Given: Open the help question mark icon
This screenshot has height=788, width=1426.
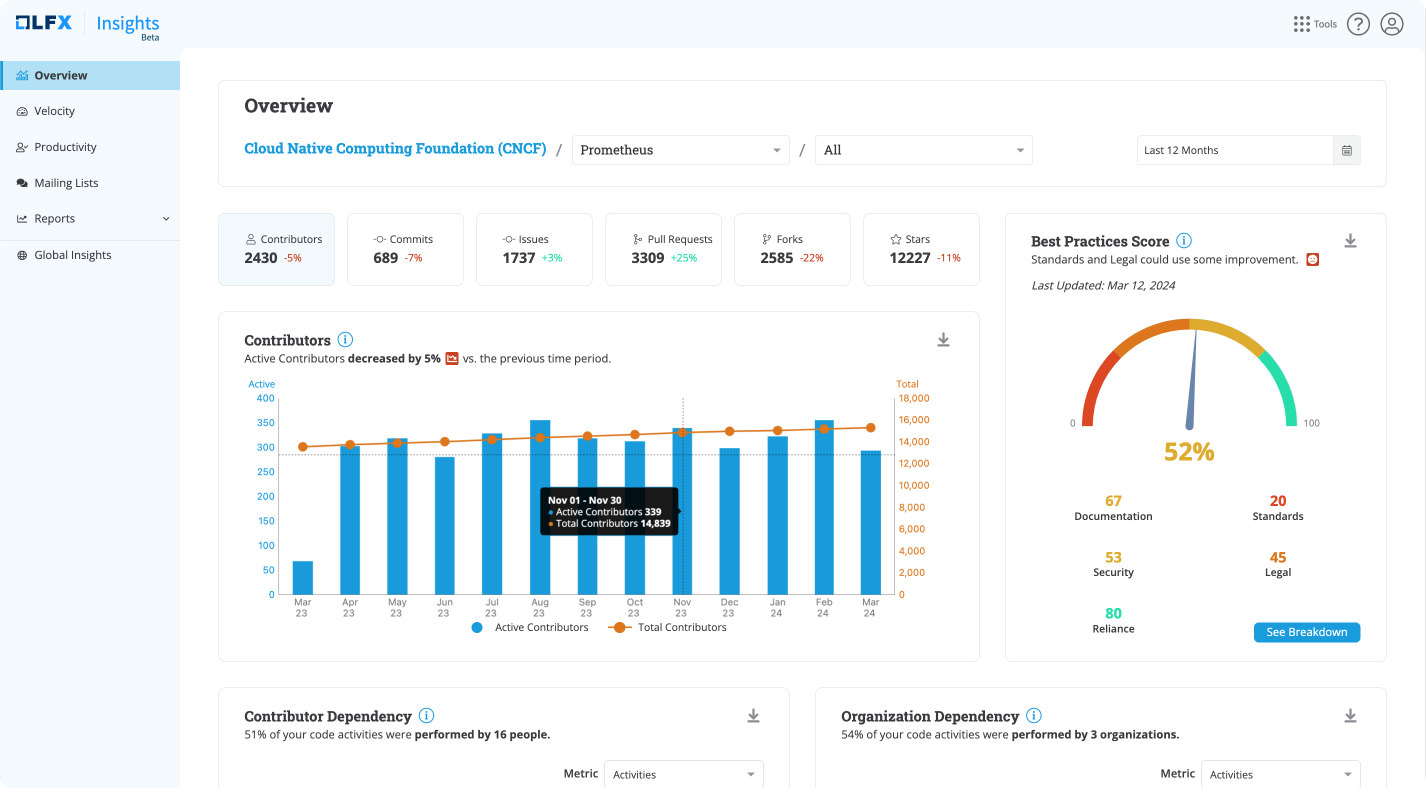Looking at the screenshot, I should click(x=1358, y=24).
